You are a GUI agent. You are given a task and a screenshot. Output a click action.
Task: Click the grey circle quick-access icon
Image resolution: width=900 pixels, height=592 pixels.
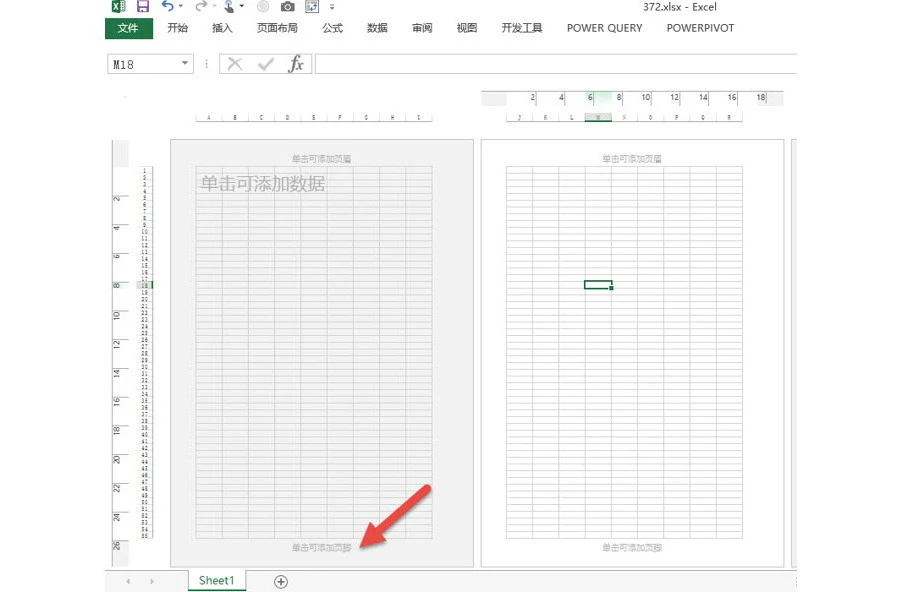[x=263, y=6]
